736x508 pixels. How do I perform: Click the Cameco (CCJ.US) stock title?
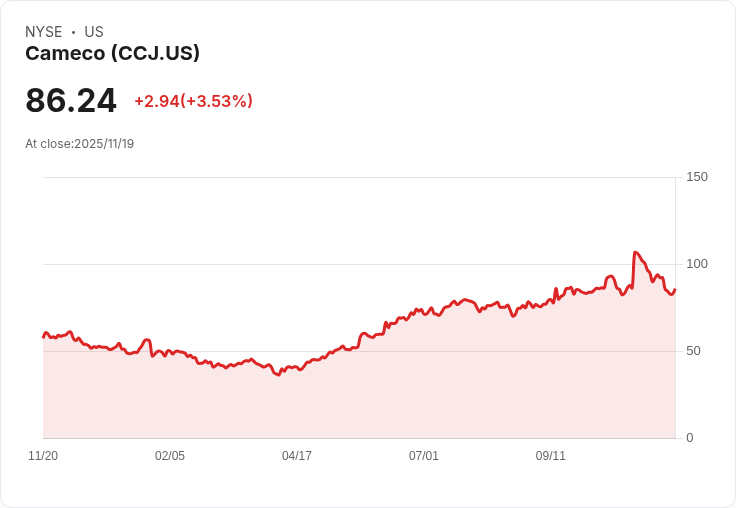pyautogui.click(x=112, y=54)
